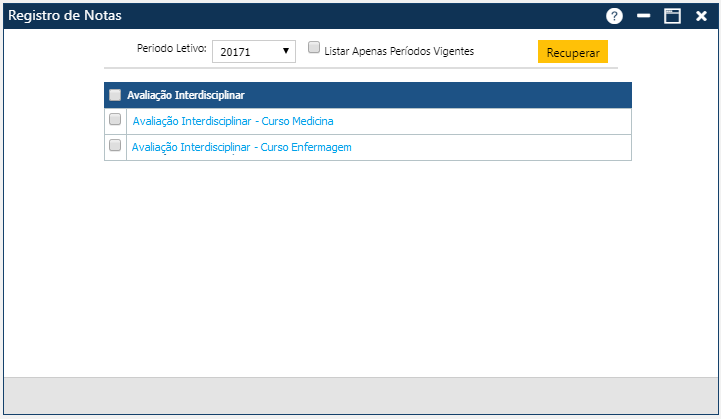Viewport: 721px width, 419px height.
Task: Click the Avaliação Interdisciplinar column header text
Action: click(186, 95)
